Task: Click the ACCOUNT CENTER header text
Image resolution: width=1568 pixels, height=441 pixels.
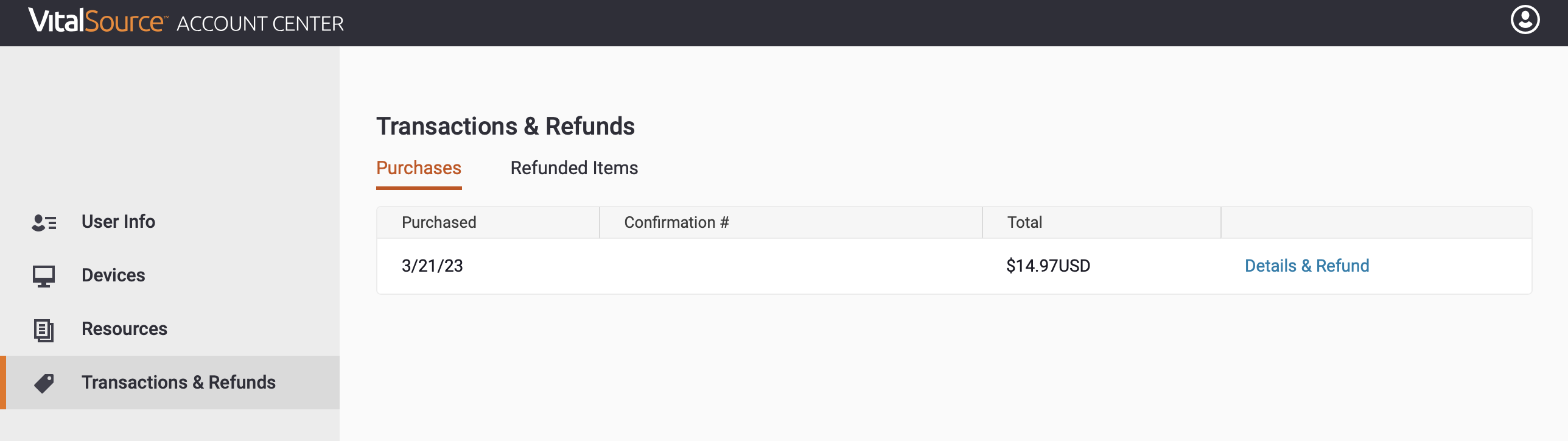Action: 260,24
